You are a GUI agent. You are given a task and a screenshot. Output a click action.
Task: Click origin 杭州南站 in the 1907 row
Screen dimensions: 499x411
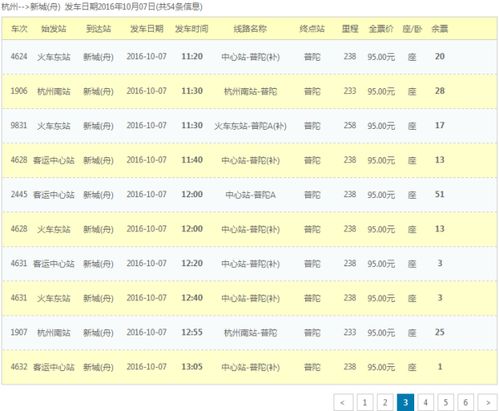[x=54, y=333]
